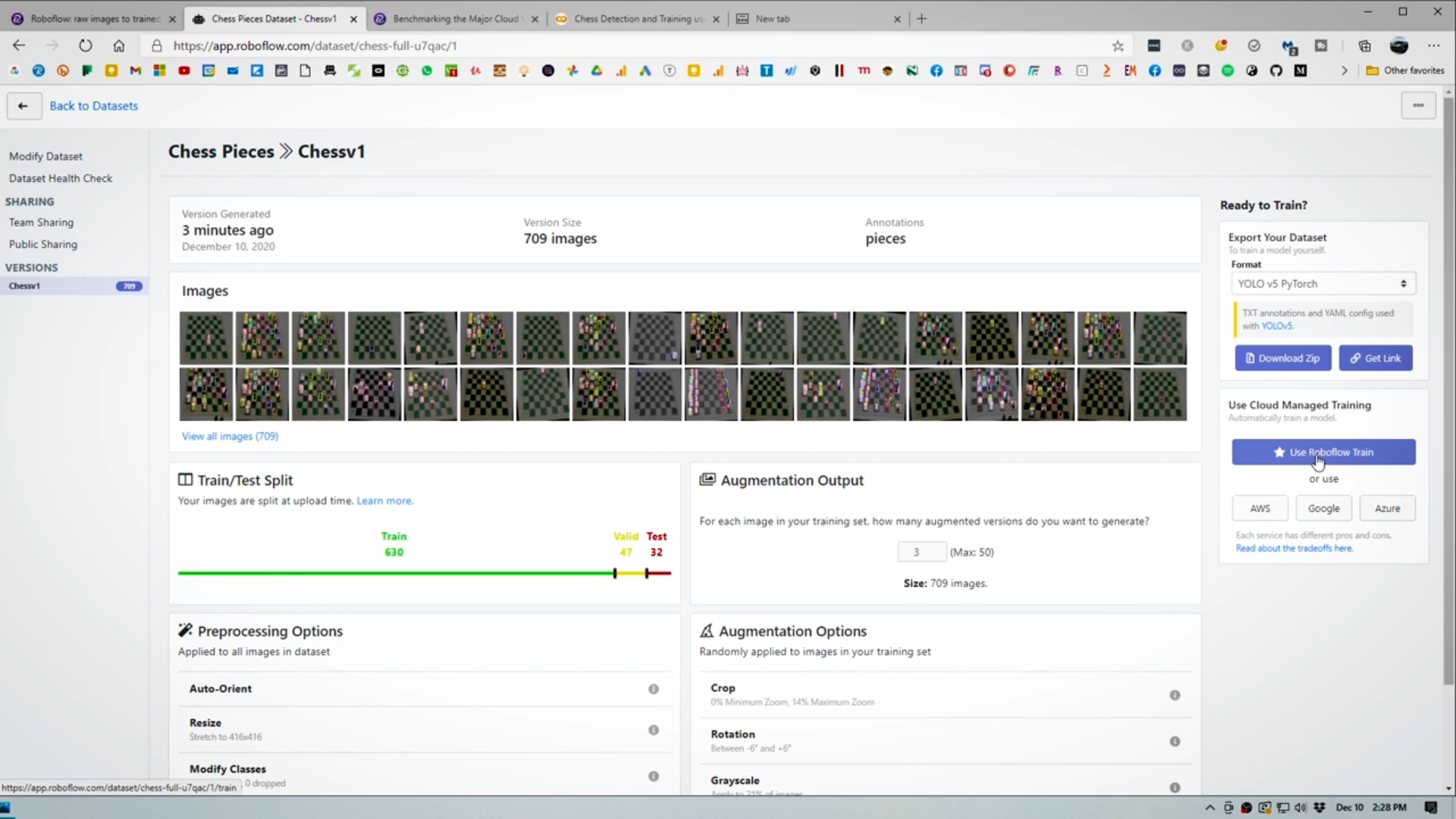This screenshot has width=1456, height=819.
Task: Click the Google training button
Action: (1323, 508)
